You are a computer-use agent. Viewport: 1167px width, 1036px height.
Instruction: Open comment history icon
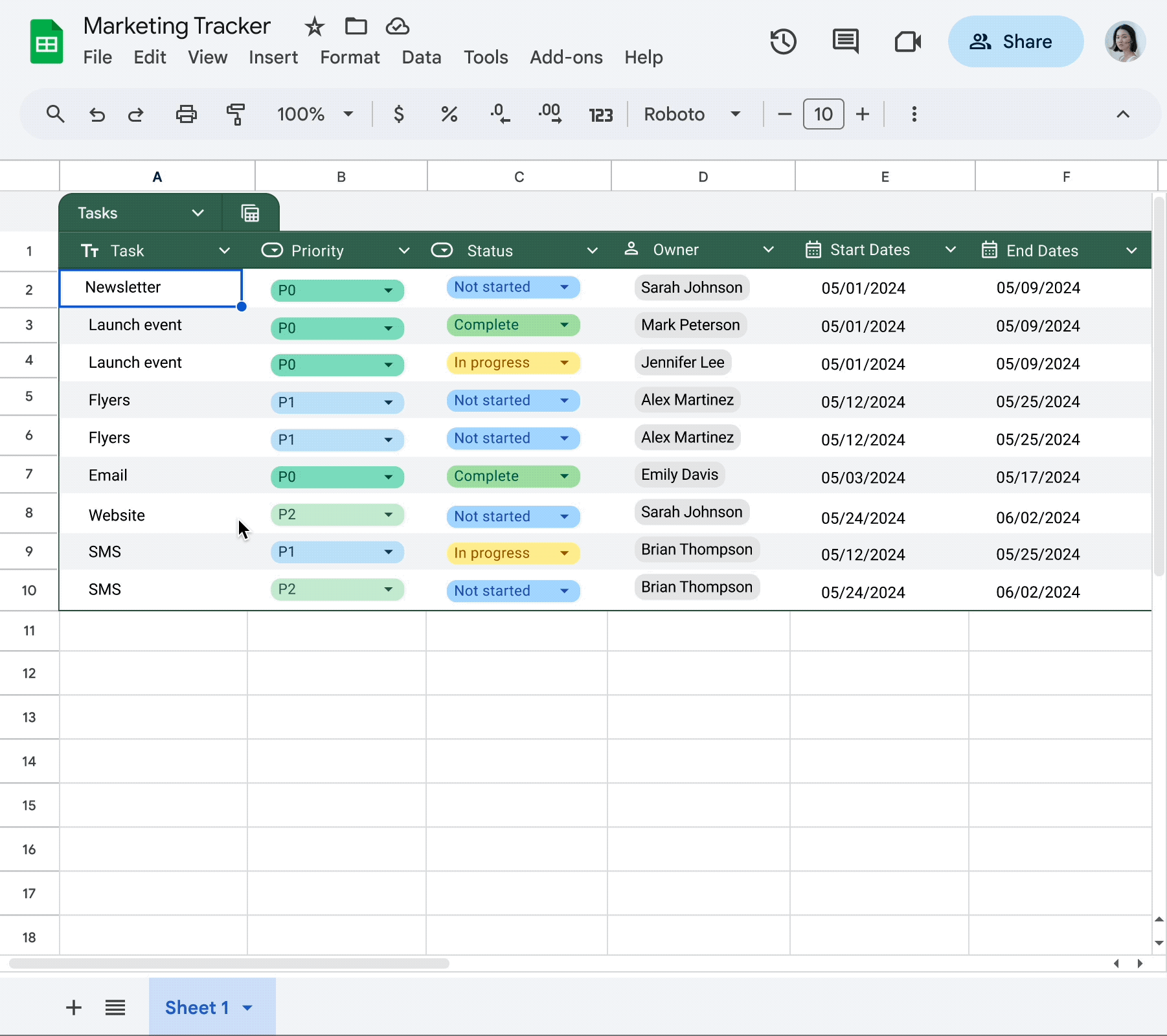845,41
